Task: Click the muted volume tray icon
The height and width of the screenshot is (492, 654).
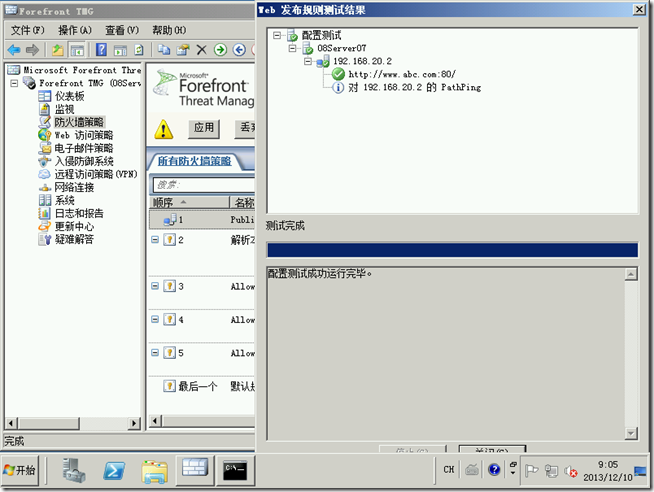Action: [x=571, y=471]
